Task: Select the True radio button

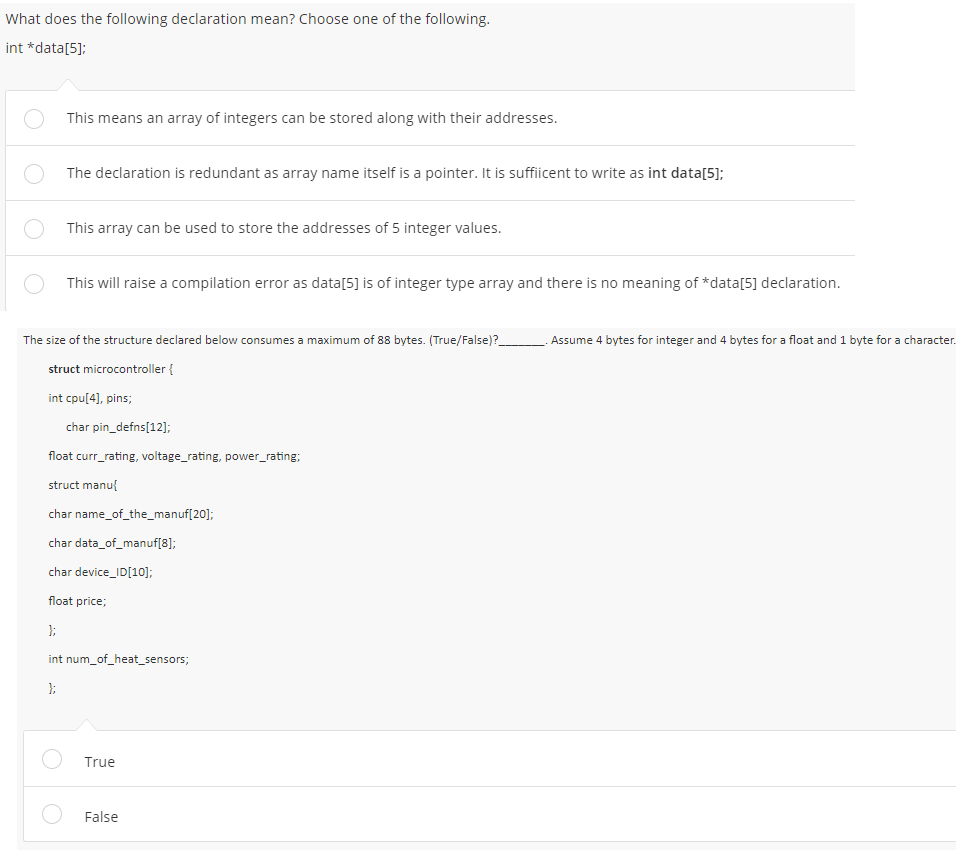Action: coord(52,759)
